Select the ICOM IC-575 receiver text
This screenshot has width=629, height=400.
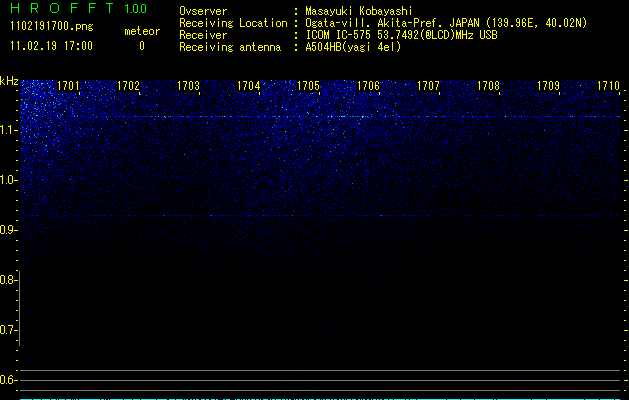point(401,35)
